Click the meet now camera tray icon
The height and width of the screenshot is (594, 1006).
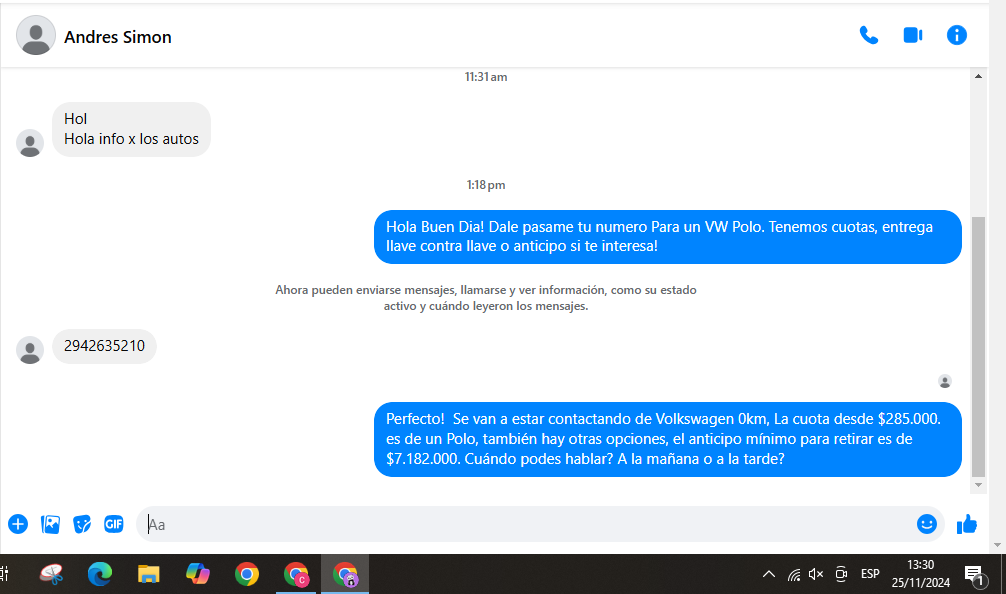pyautogui.click(x=841, y=574)
